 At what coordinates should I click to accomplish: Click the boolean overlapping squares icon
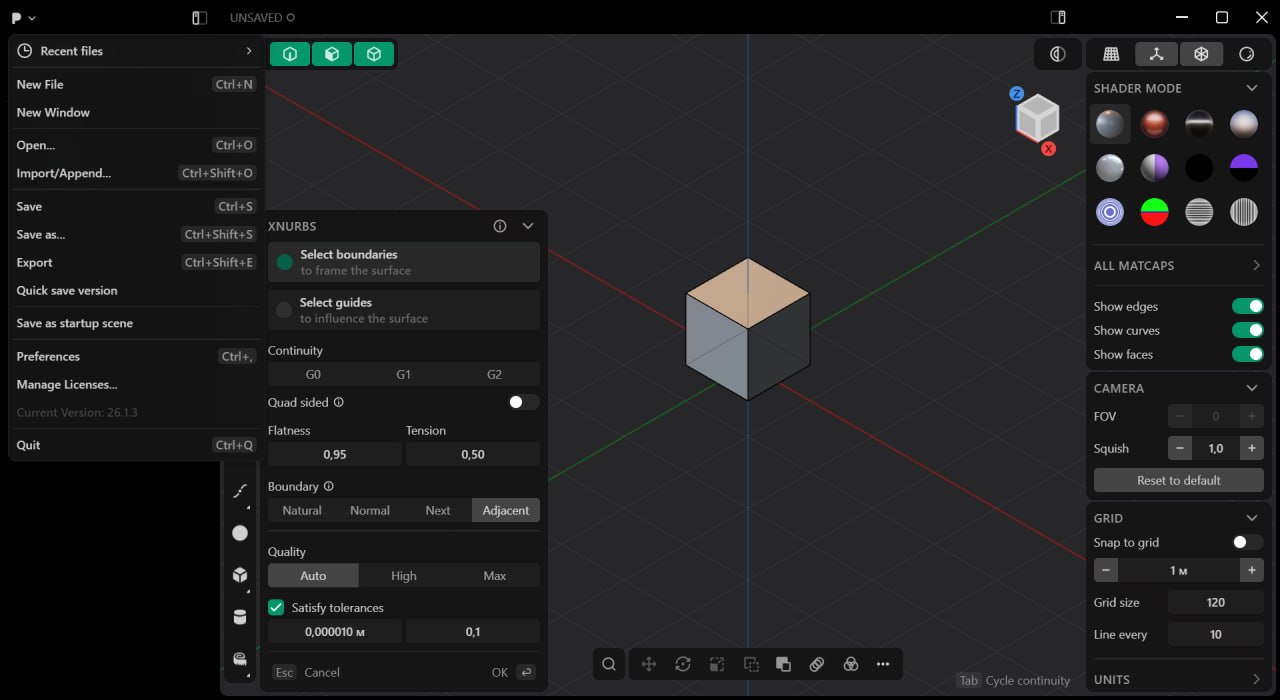coord(784,664)
